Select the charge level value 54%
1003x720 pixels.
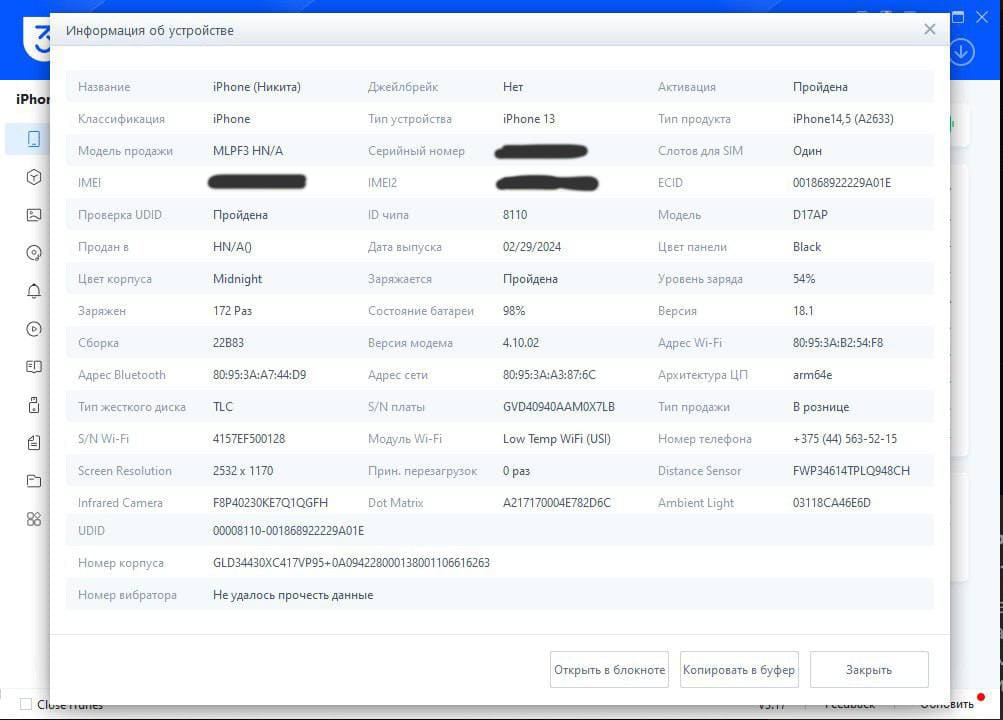[x=804, y=279]
